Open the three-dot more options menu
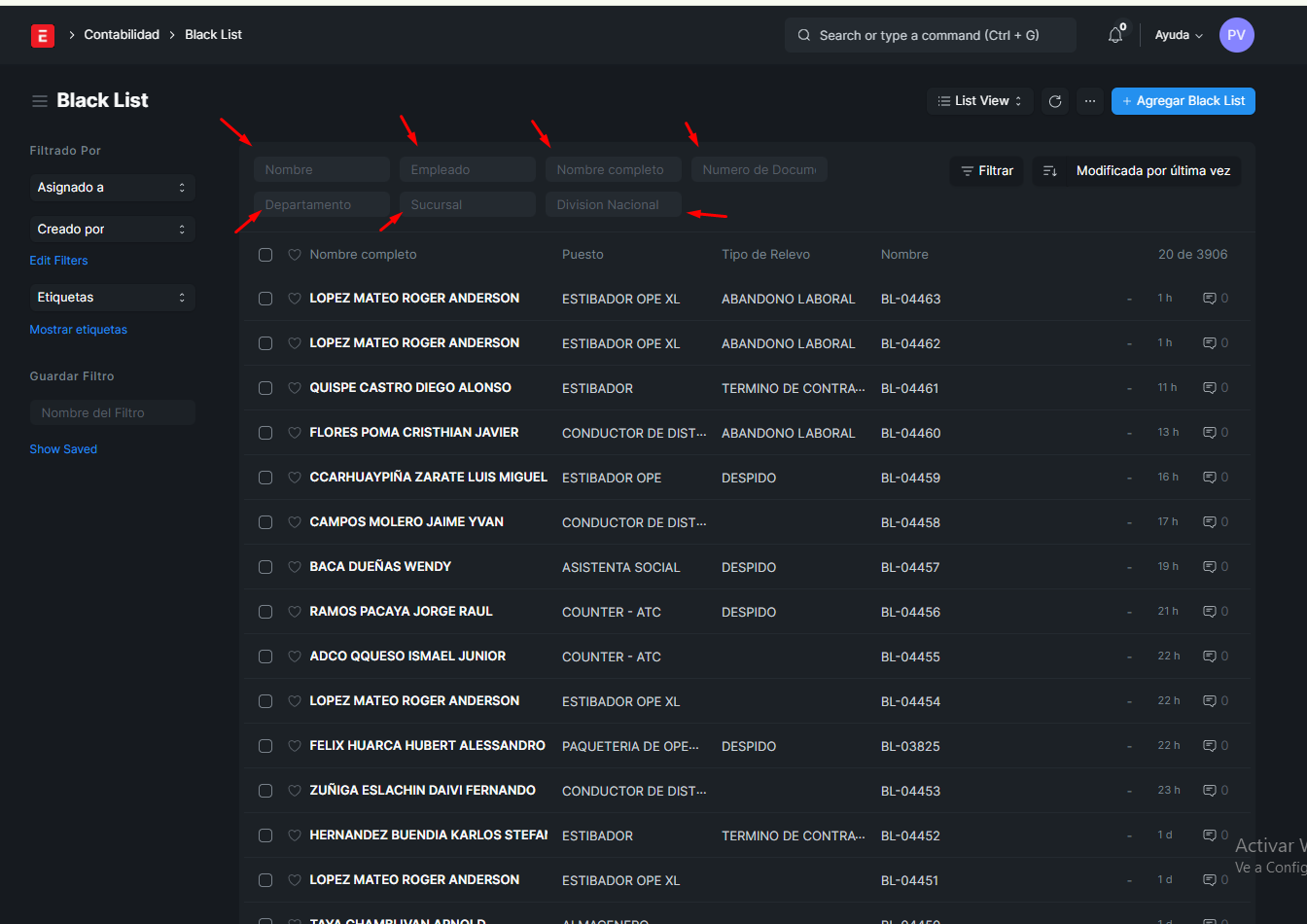Viewport: 1307px width, 924px height. (x=1090, y=101)
